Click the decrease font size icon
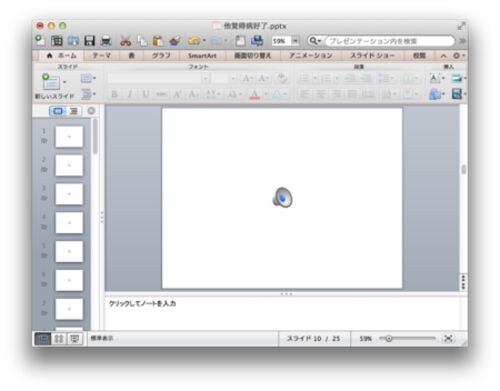This screenshot has width=500, height=391. click(264, 78)
